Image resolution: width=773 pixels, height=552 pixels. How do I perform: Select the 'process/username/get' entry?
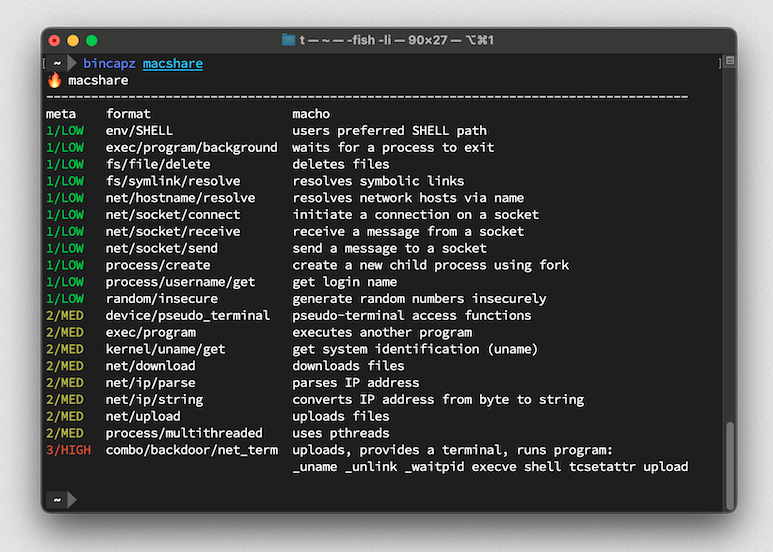180,282
